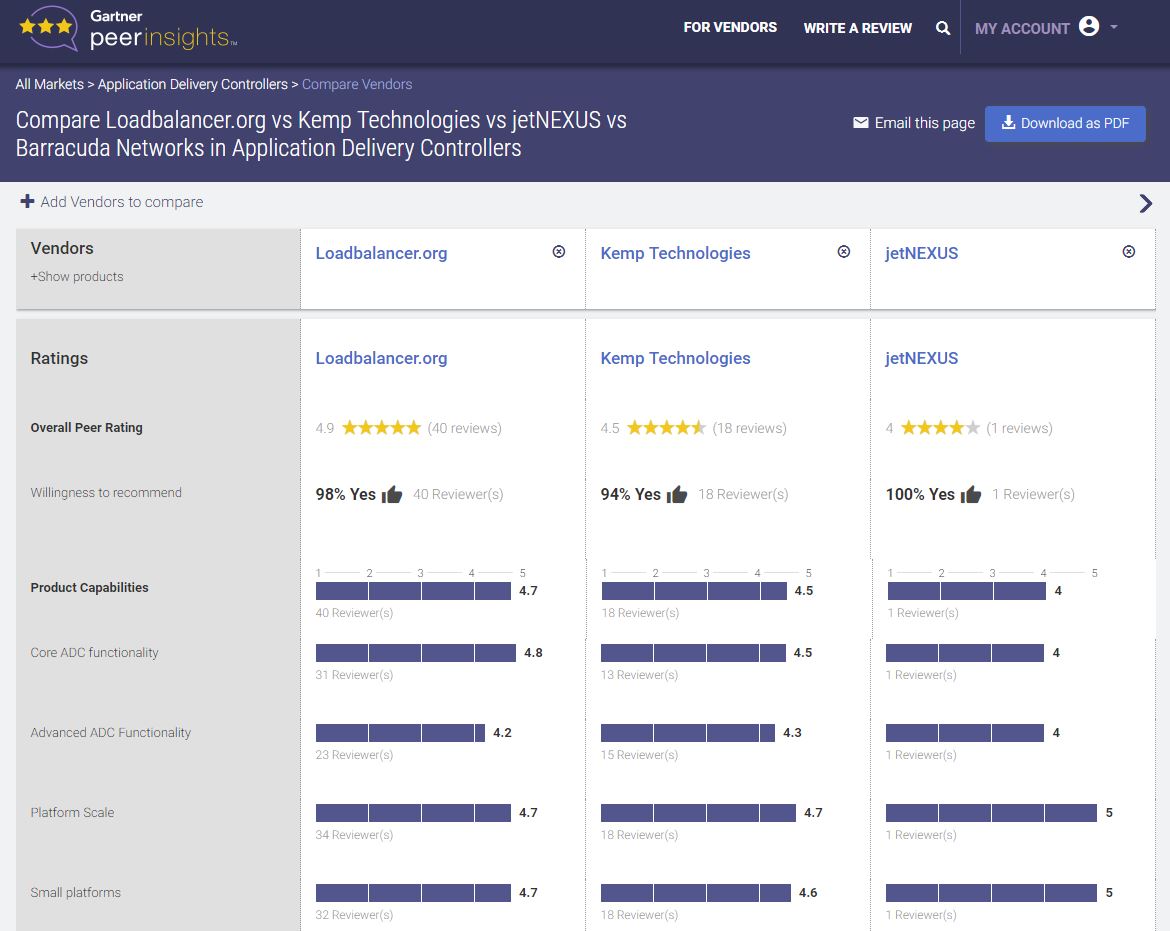The image size is (1170, 931).
Task: Open Write a Review menu item
Action: (857, 28)
